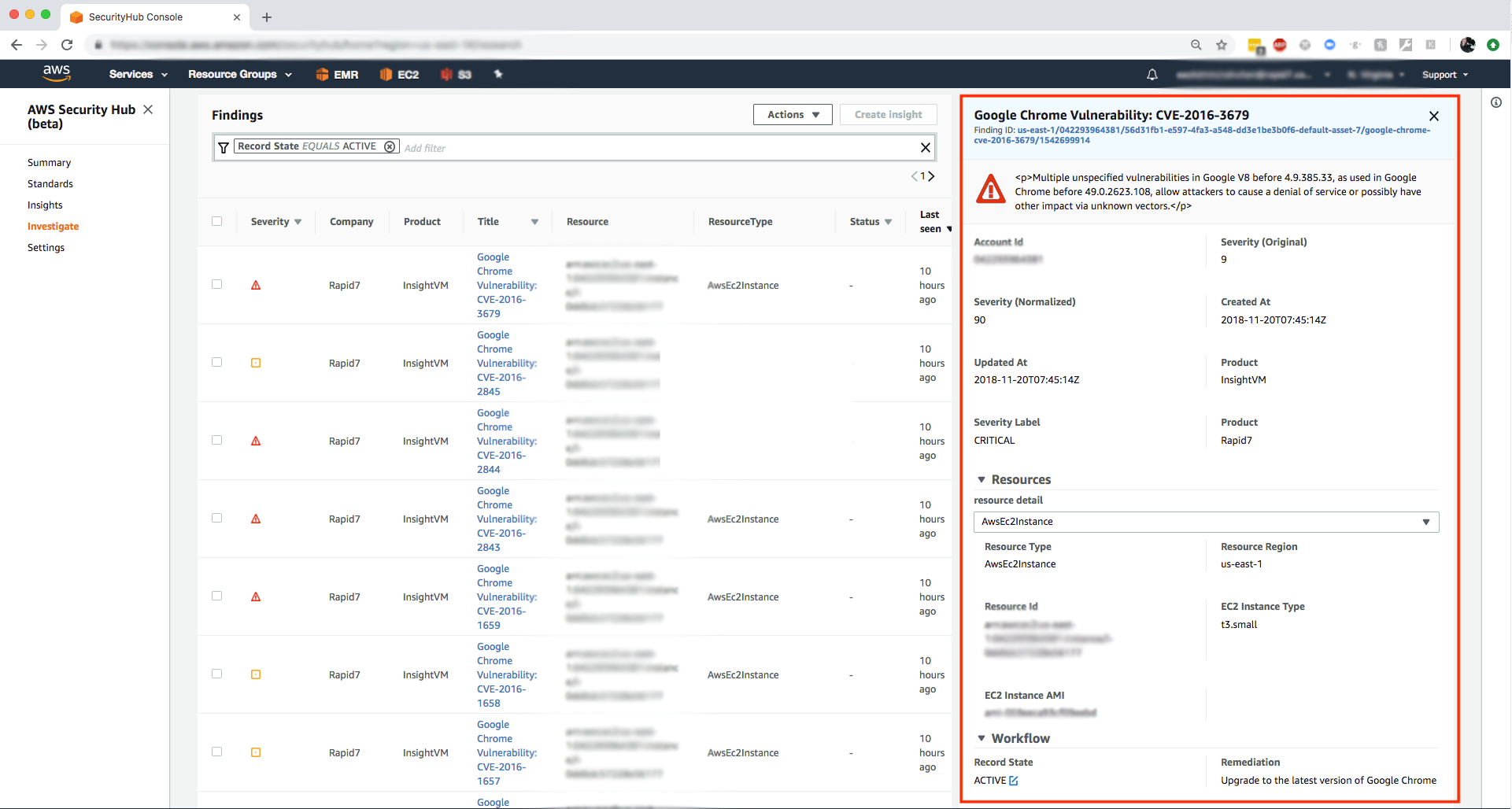Screen dimensions: 1512x809
Task: Bookmark this page with the star
Action: click(x=1221, y=45)
